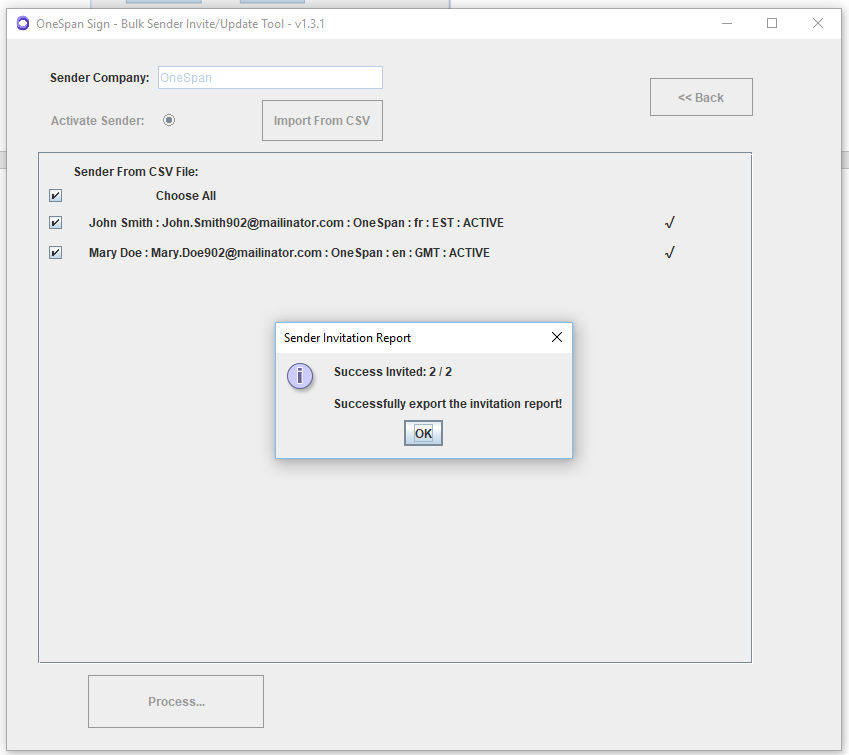The image size is (849, 755).
Task: Click the 'Success Invited: 2 / 2' message
Action: [x=393, y=372]
